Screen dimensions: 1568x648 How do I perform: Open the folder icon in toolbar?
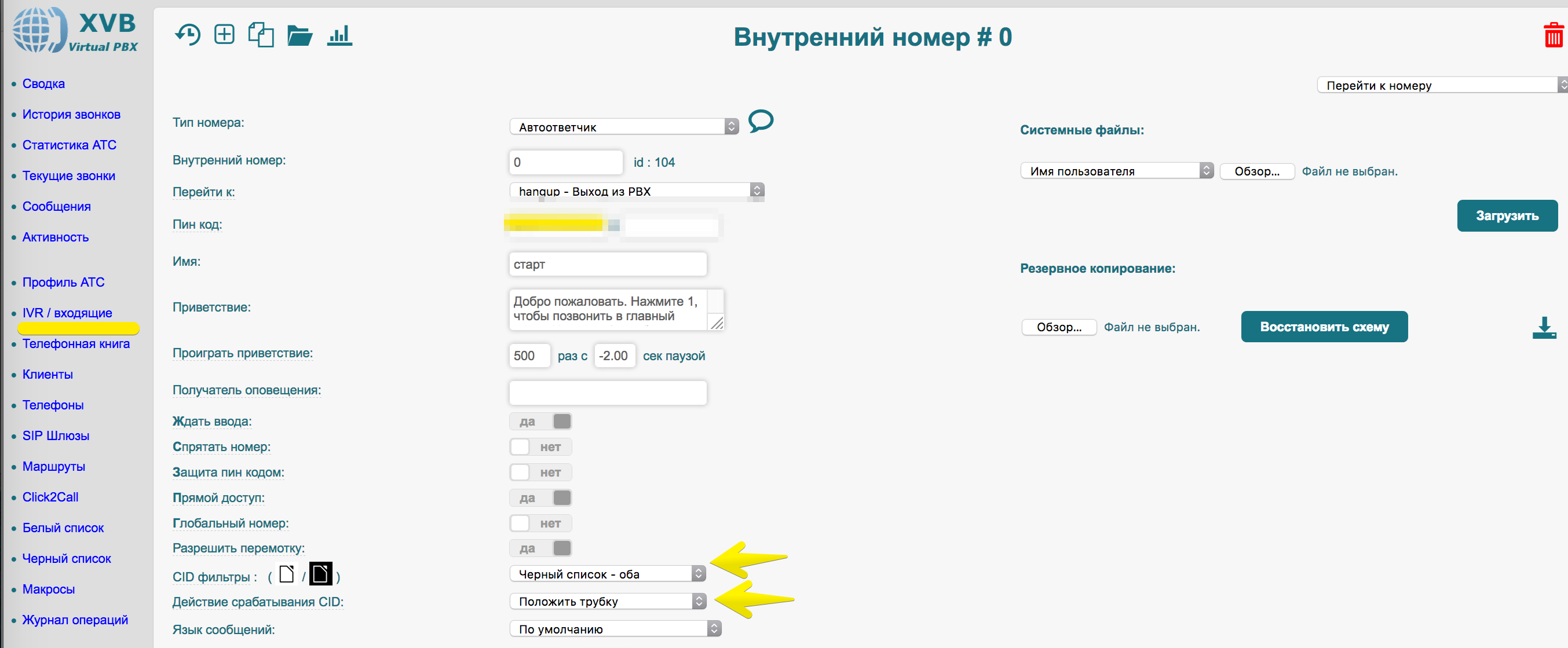[299, 35]
